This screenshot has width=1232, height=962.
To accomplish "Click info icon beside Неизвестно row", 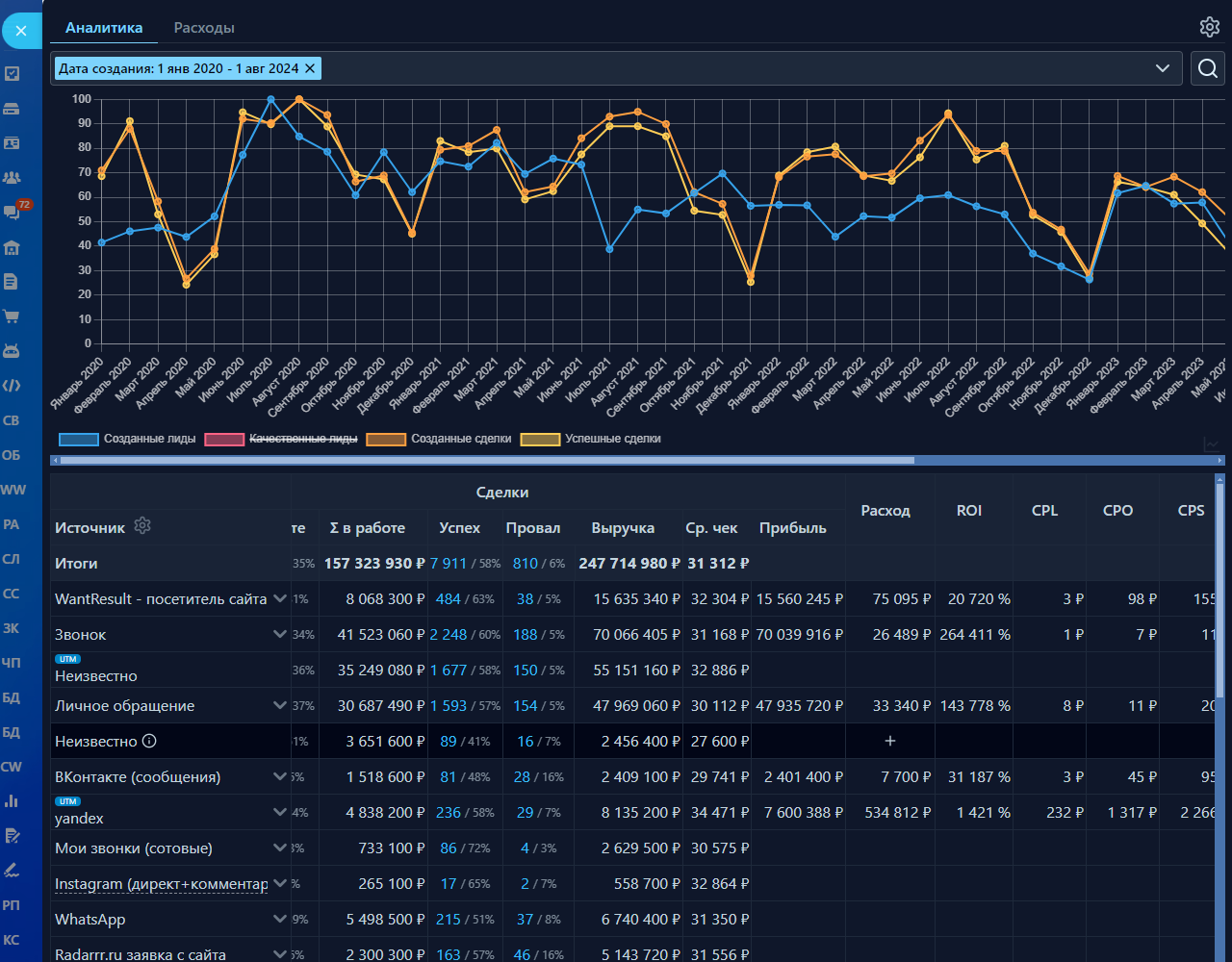I will pyautogui.click(x=149, y=741).
